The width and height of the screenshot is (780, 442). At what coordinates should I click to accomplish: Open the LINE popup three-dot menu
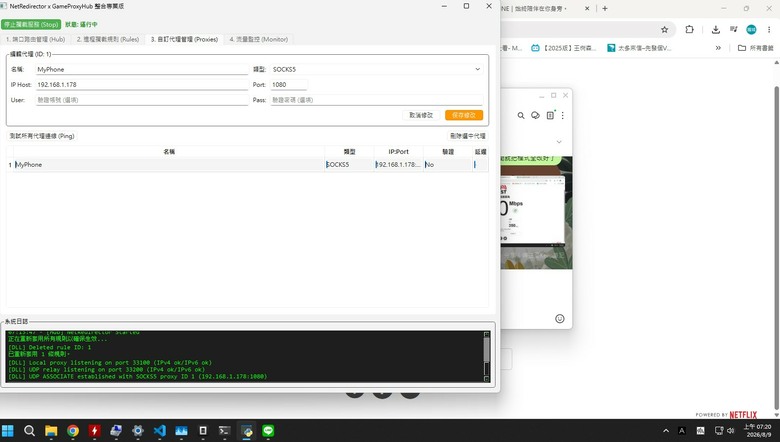click(x=563, y=115)
